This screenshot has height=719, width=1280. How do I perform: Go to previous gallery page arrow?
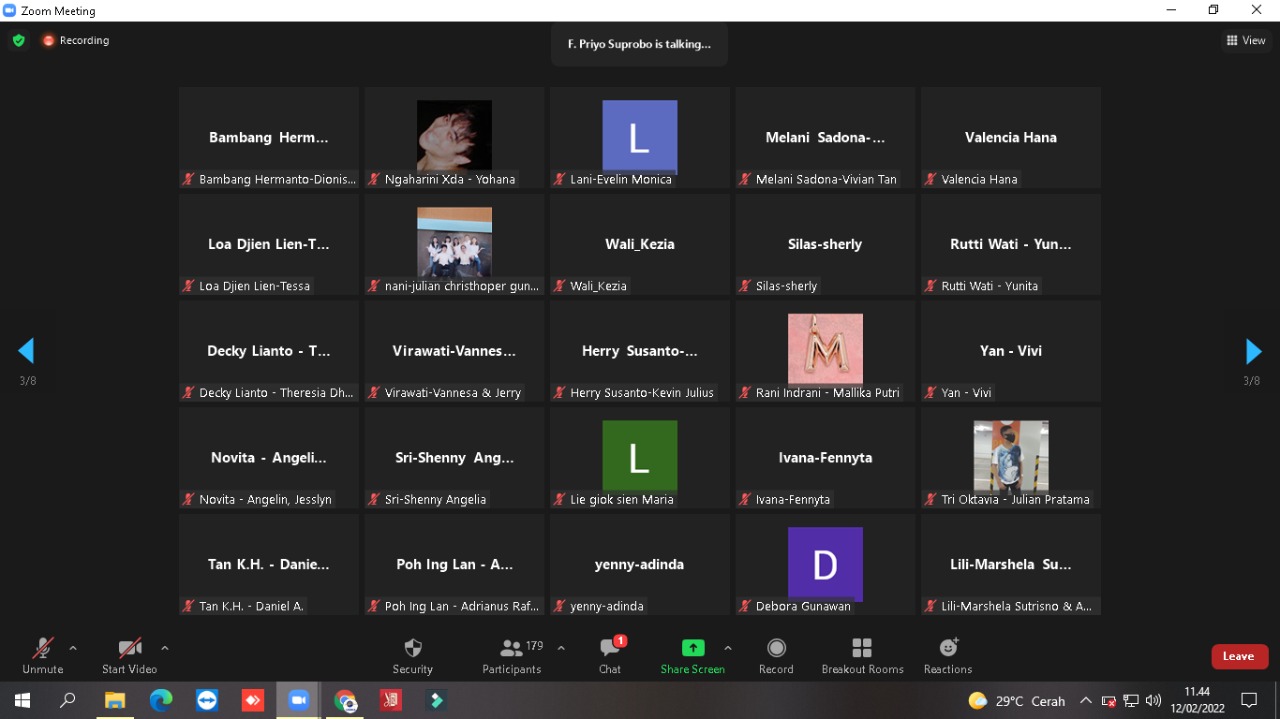point(26,351)
